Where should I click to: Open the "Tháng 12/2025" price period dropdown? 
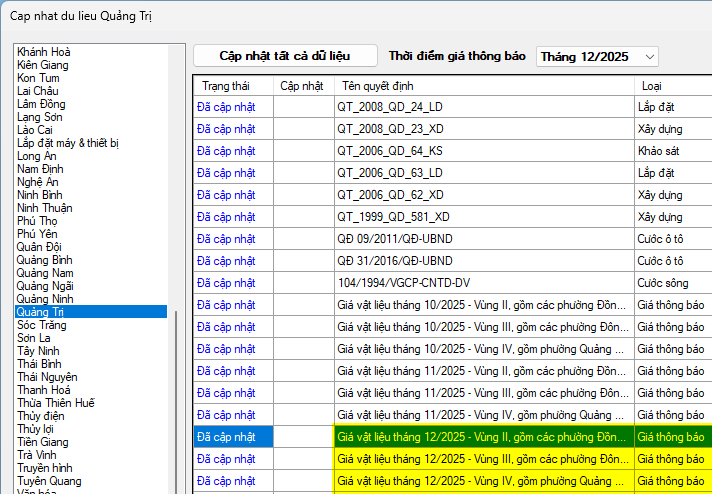(597, 57)
